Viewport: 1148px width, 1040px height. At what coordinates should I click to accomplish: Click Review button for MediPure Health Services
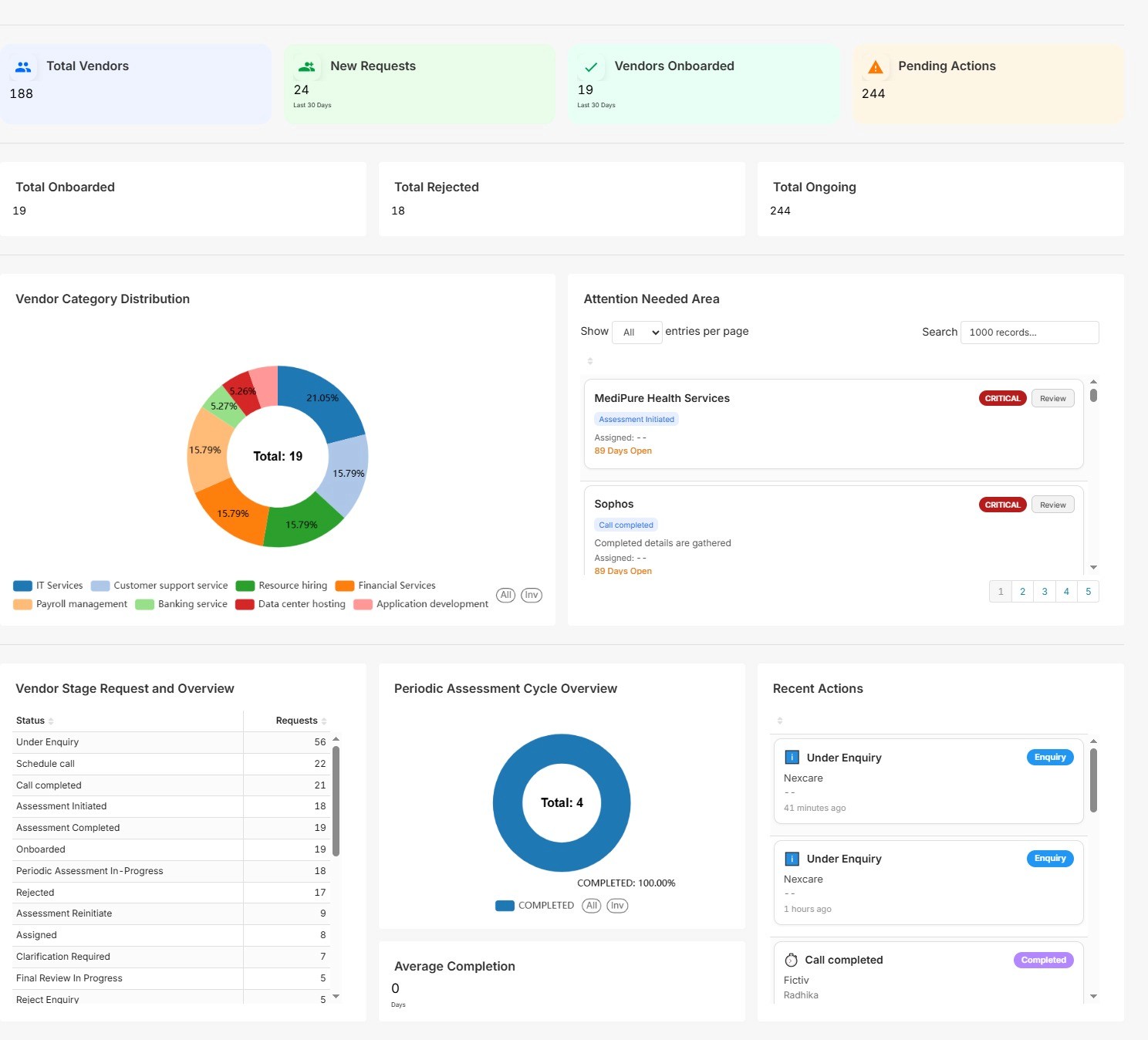pos(1052,399)
